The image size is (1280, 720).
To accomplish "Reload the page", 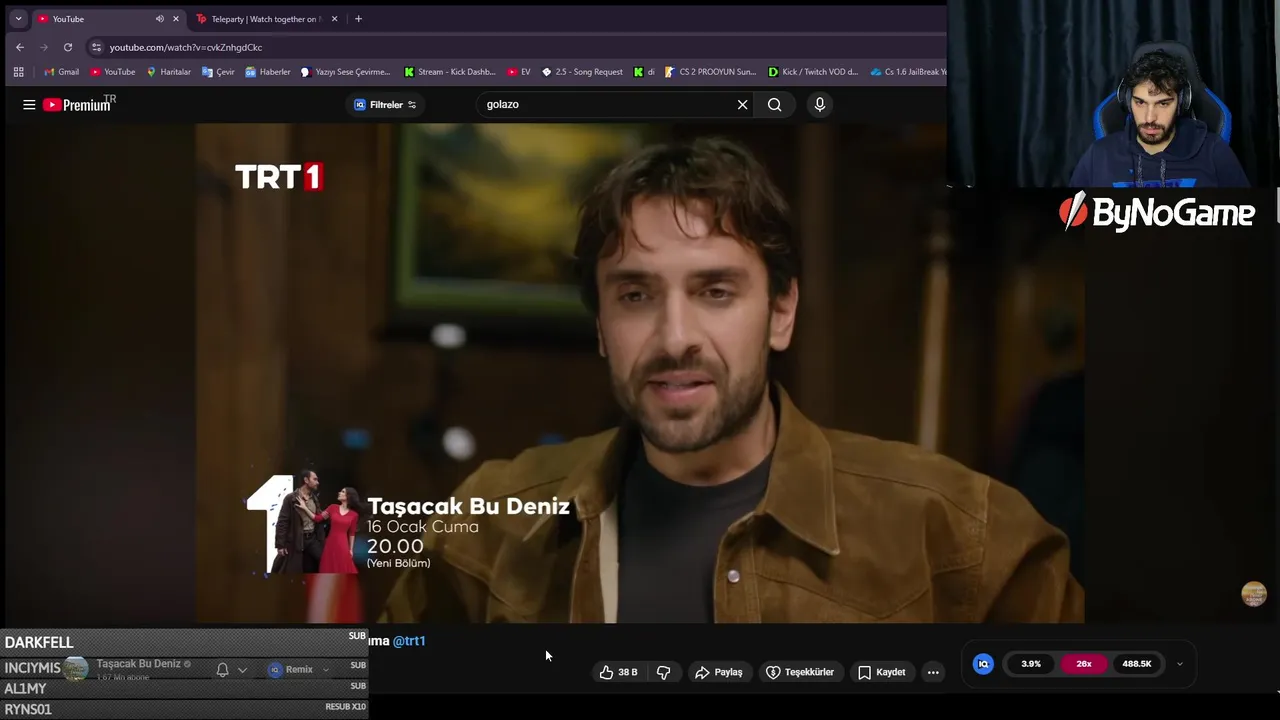I will (x=68, y=47).
